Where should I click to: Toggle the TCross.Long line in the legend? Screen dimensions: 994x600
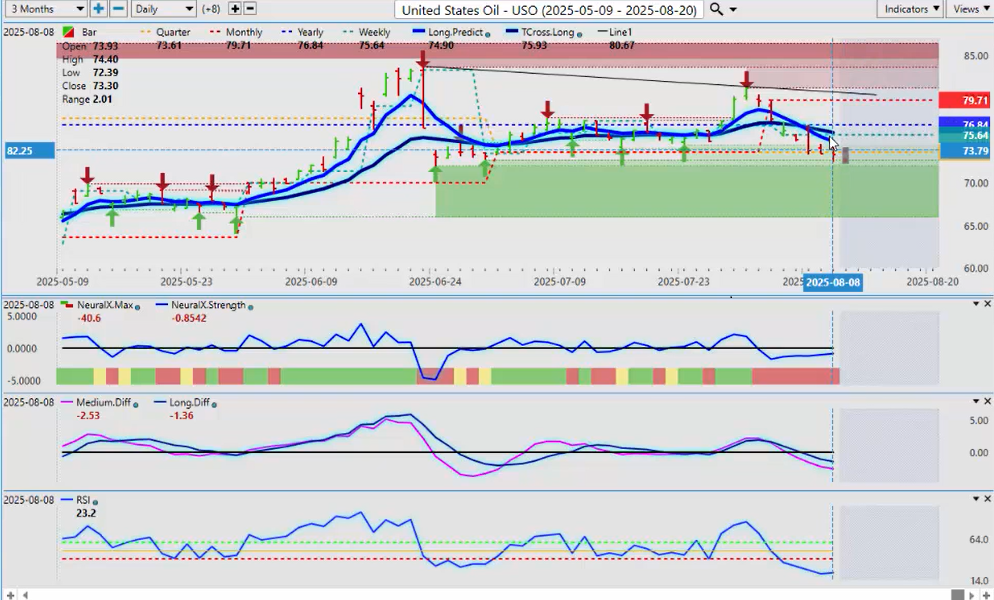545,32
